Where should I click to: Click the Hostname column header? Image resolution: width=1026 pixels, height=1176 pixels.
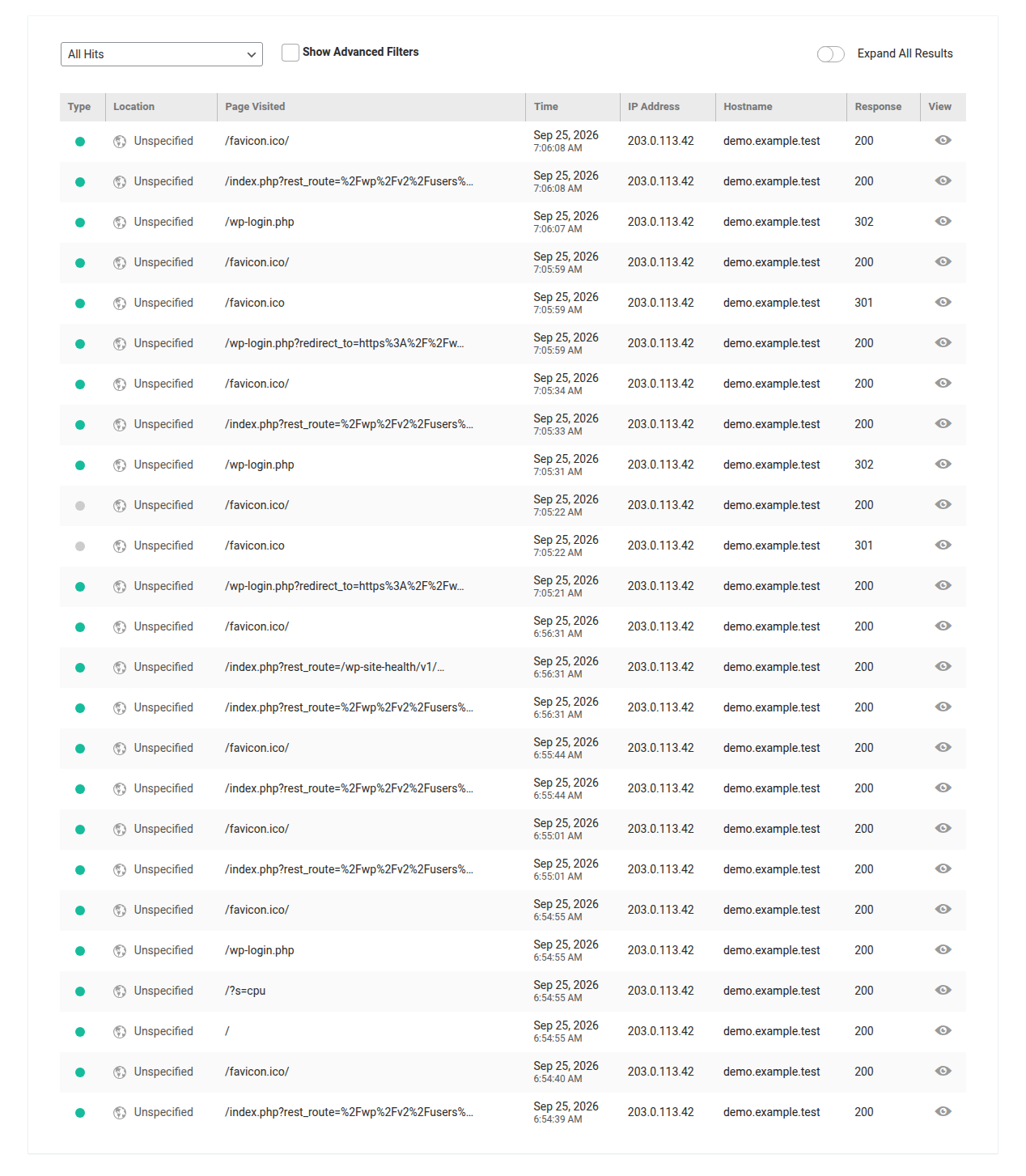pos(748,107)
